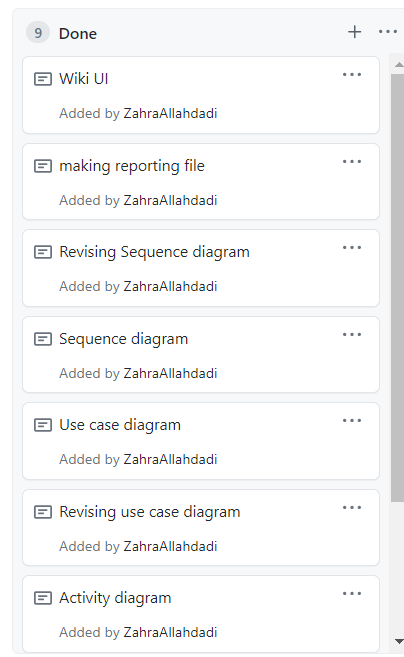404x657 pixels.
Task: Open the Done column options menu
Action: 388,32
